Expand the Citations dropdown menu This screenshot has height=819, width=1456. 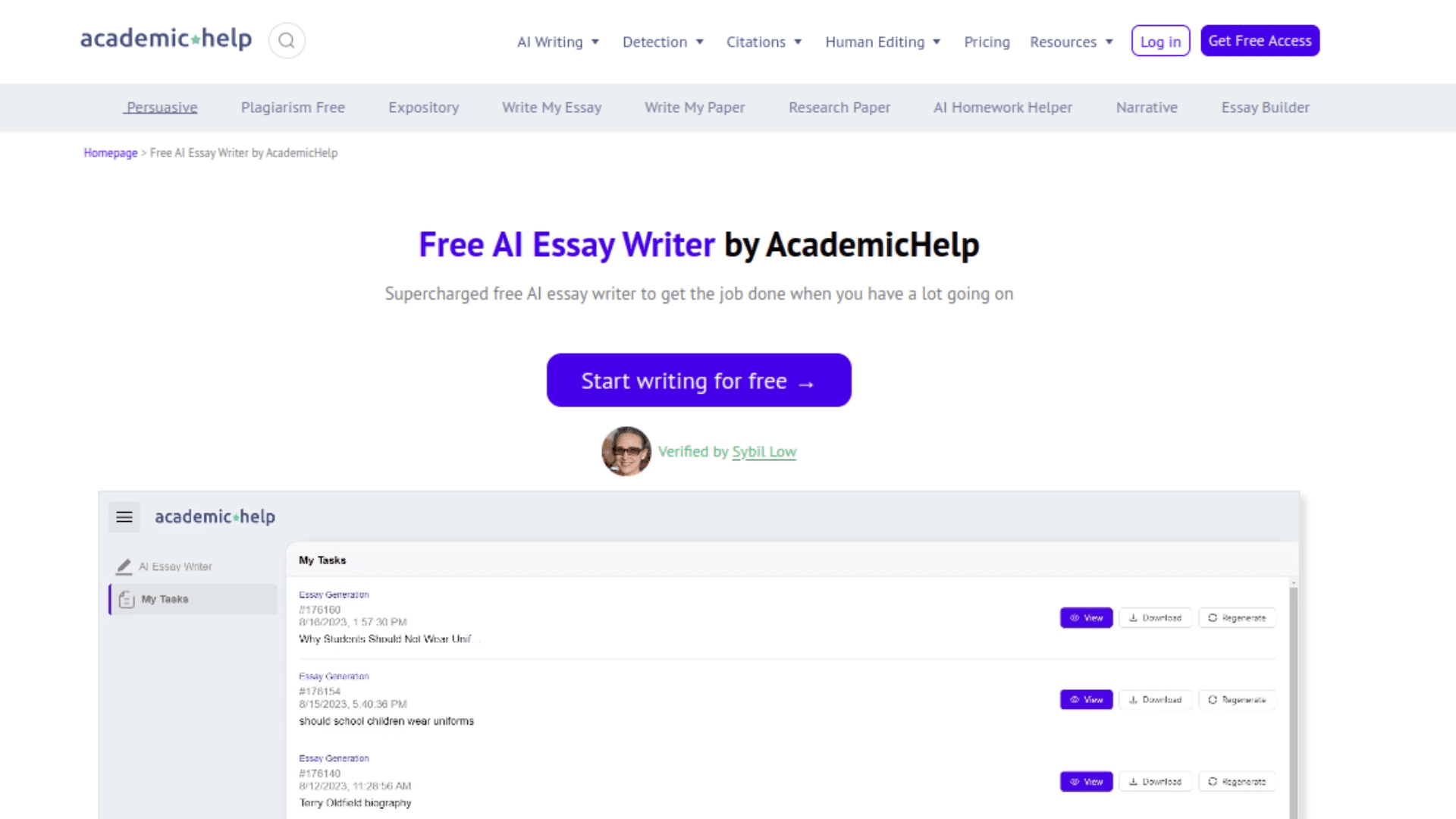[x=763, y=41]
